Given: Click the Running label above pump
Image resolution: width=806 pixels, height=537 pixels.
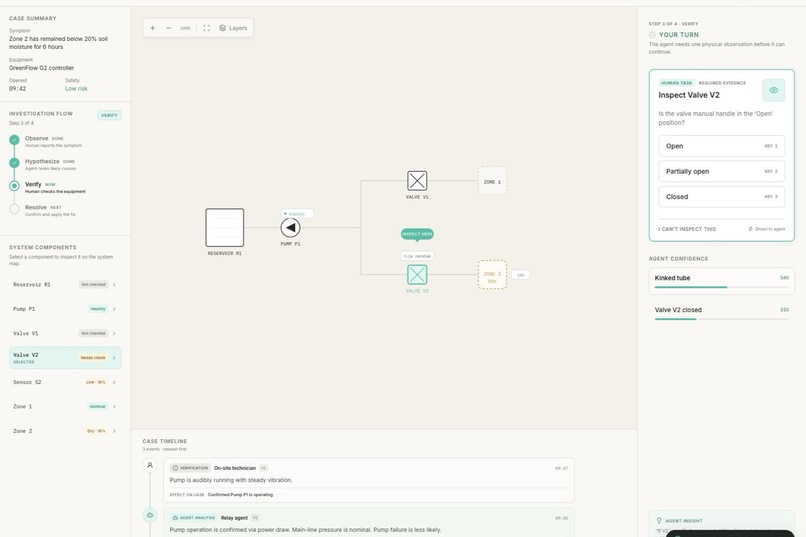Looking at the screenshot, I should pyautogui.click(x=297, y=214).
